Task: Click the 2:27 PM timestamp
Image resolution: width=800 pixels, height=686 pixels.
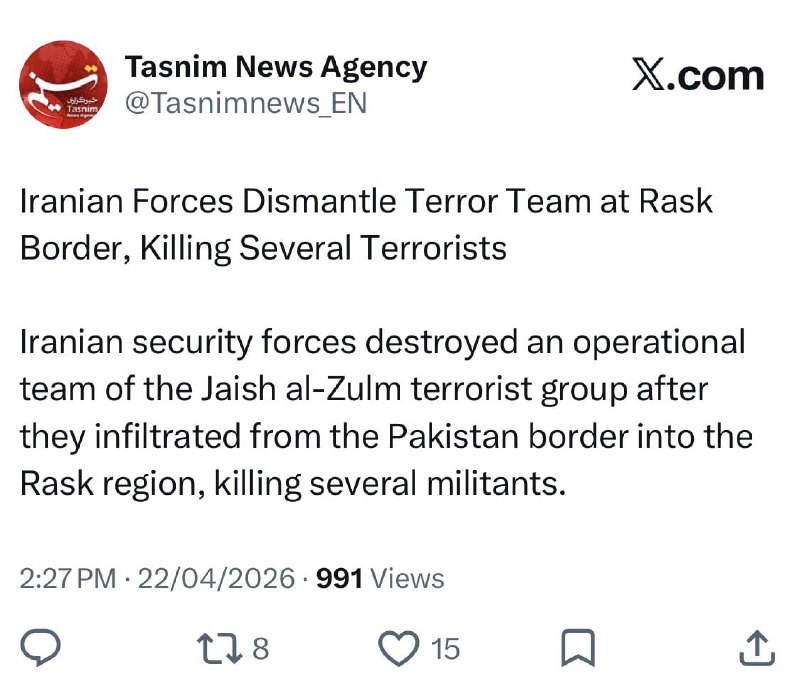Action: [67, 578]
